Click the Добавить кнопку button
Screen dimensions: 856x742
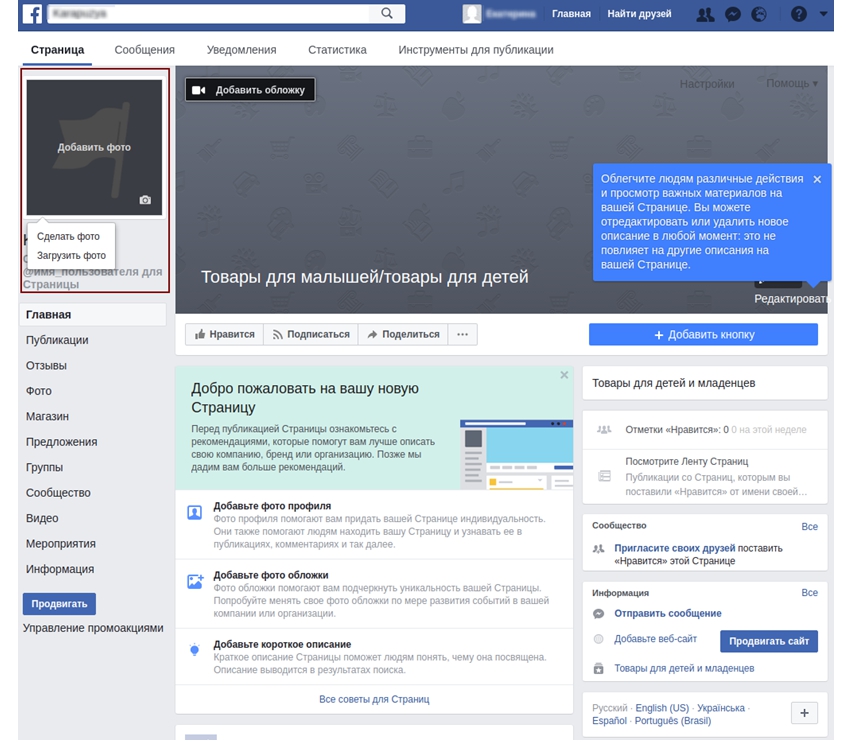[703, 335]
